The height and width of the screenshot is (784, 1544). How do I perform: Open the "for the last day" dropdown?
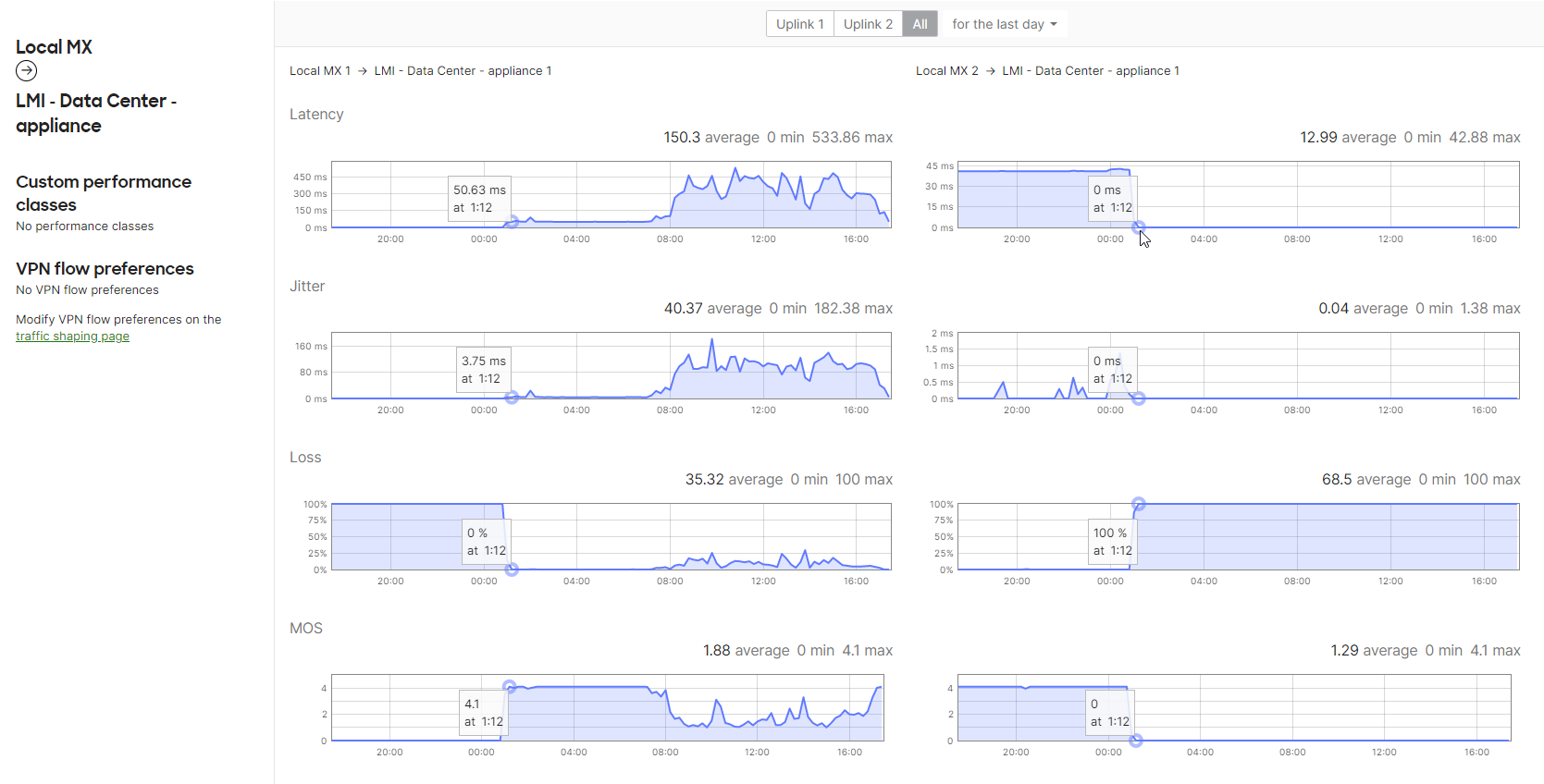[x=1004, y=24]
